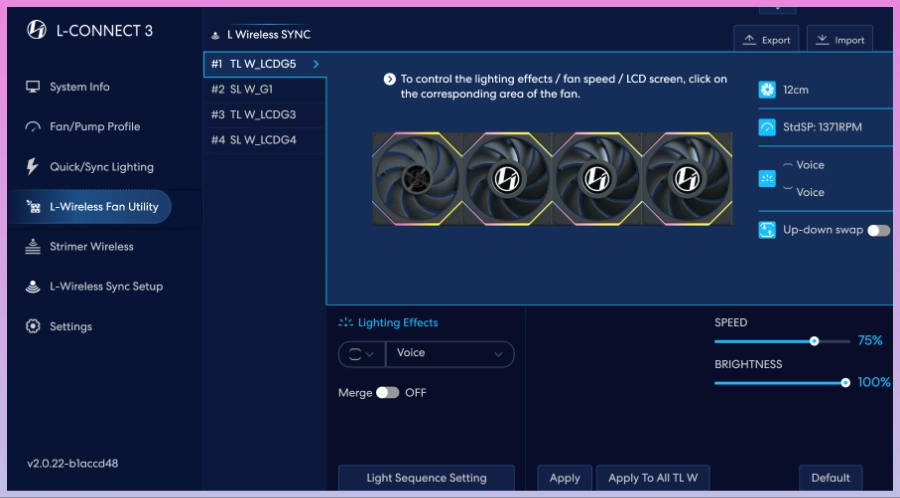Image resolution: width=900 pixels, height=498 pixels.
Task: Click the StdSP speedometer icon
Action: [767, 127]
